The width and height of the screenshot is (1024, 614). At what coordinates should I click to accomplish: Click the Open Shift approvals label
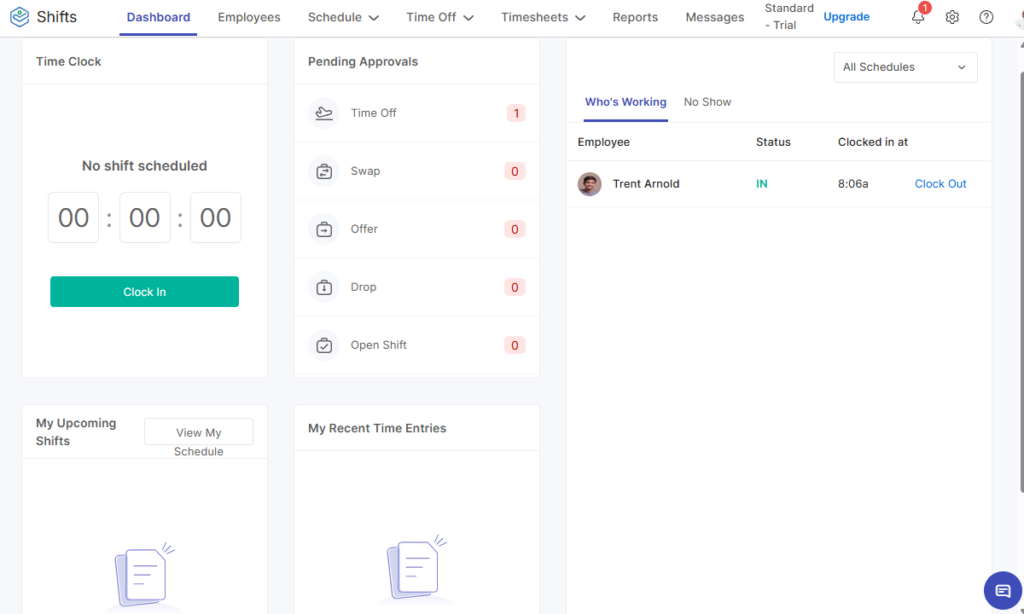379,345
